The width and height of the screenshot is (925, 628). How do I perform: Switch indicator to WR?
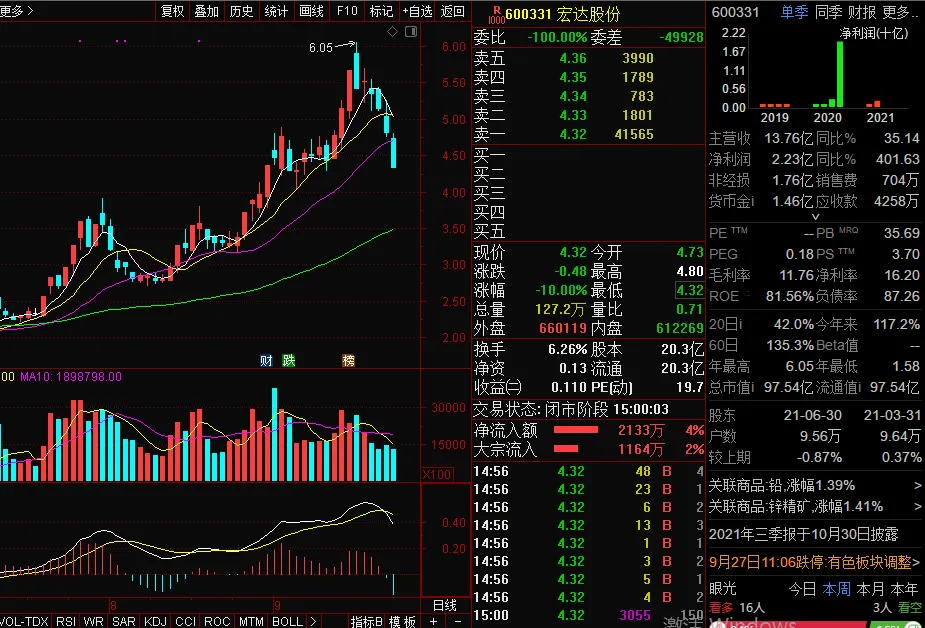(x=93, y=622)
